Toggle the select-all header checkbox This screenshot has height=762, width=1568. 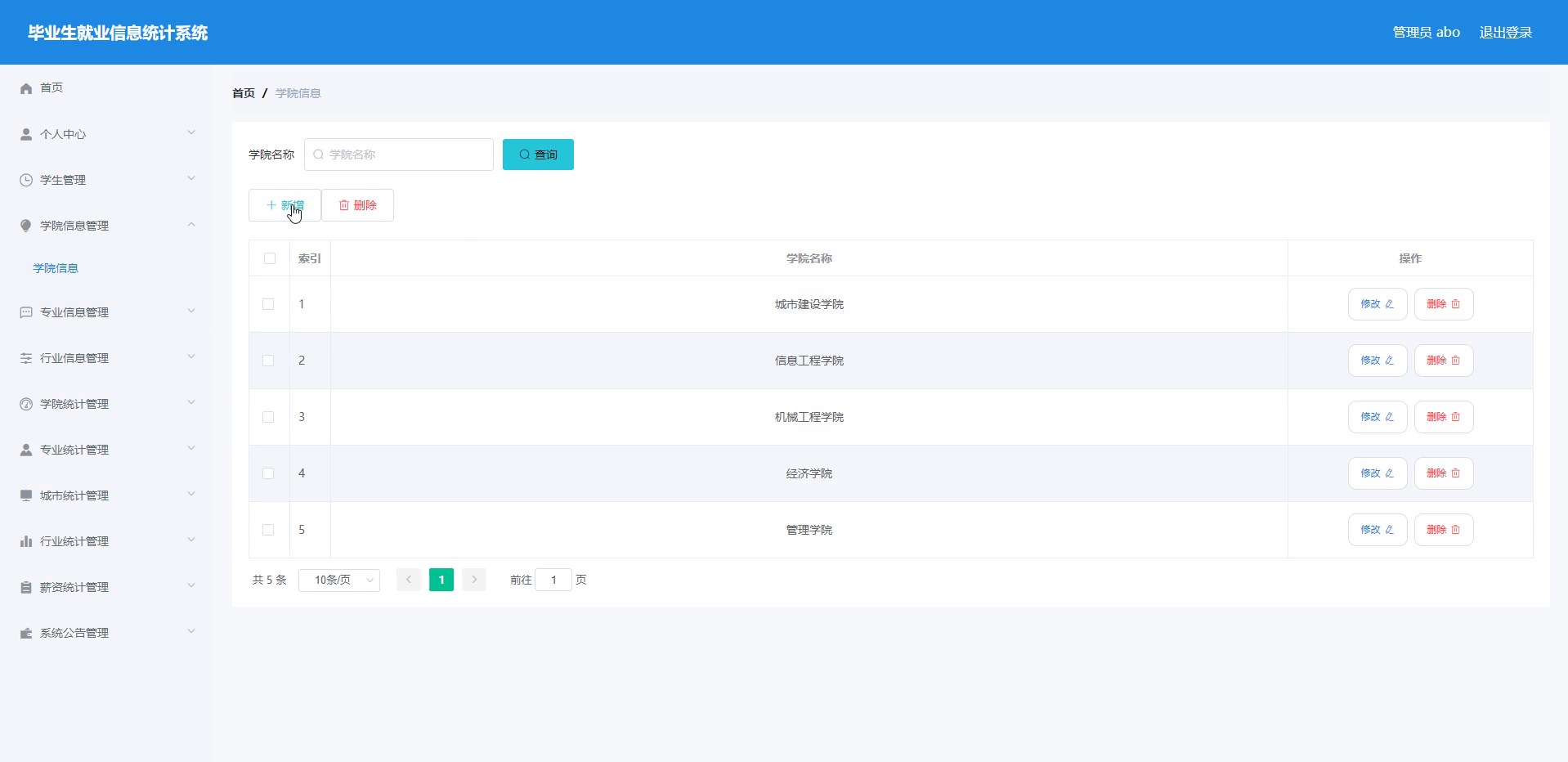coord(270,258)
